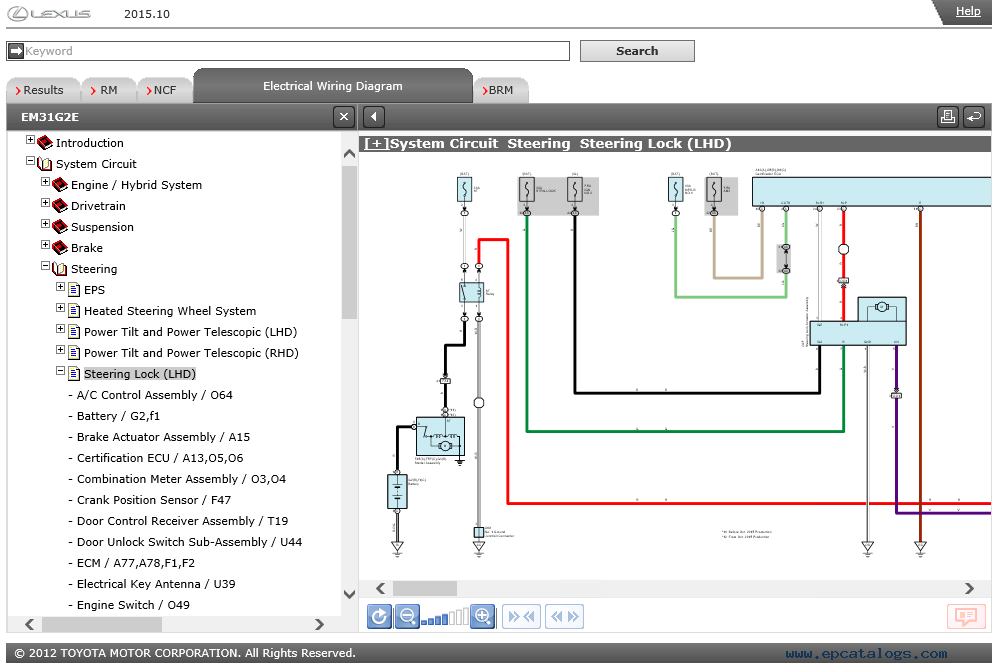Select Engine Switch / O49

pyautogui.click(x=133, y=604)
